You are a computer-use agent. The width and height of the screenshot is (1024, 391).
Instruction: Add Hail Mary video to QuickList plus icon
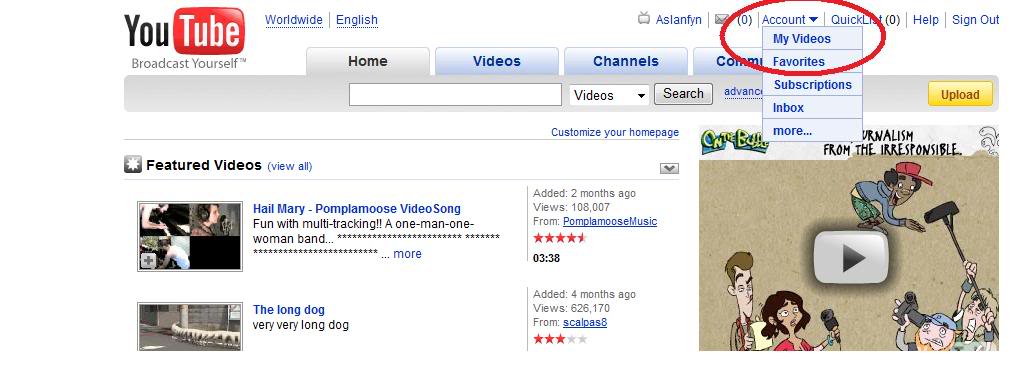tap(148, 260)
